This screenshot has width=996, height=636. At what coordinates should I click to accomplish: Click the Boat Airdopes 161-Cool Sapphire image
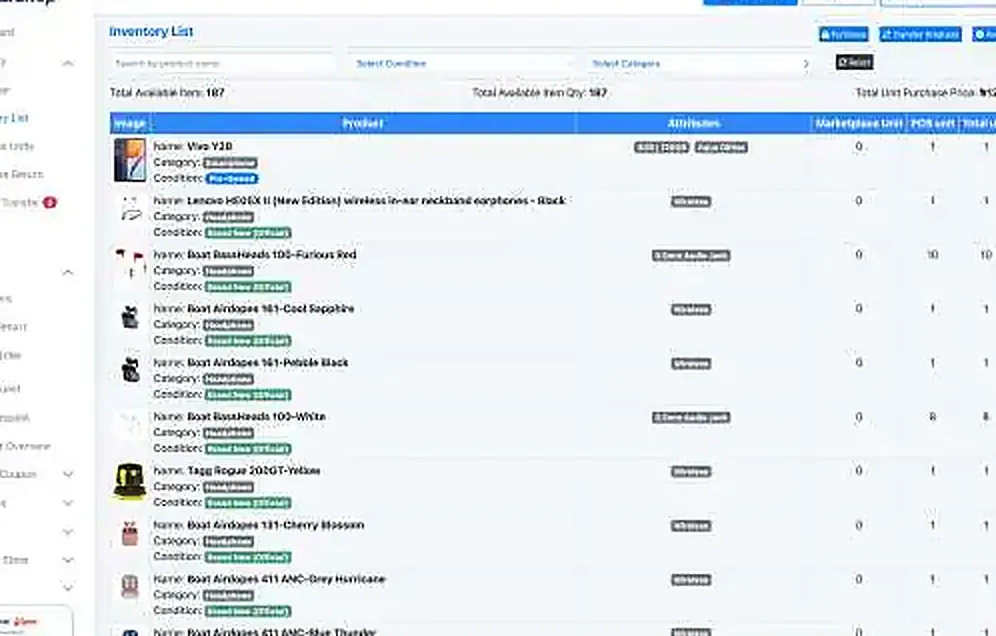coord(130,317)
